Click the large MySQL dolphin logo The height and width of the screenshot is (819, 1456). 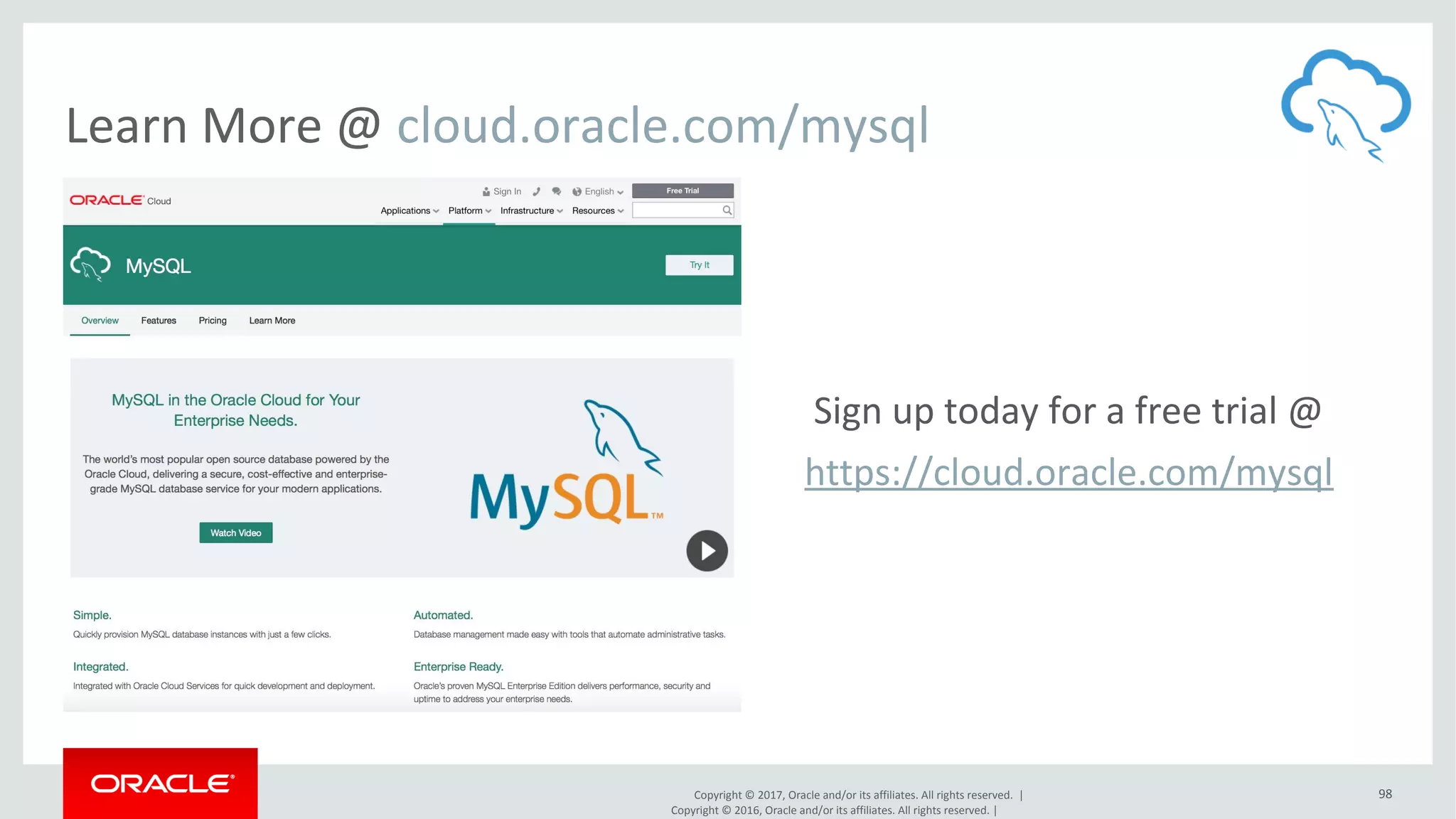point(567,464)
